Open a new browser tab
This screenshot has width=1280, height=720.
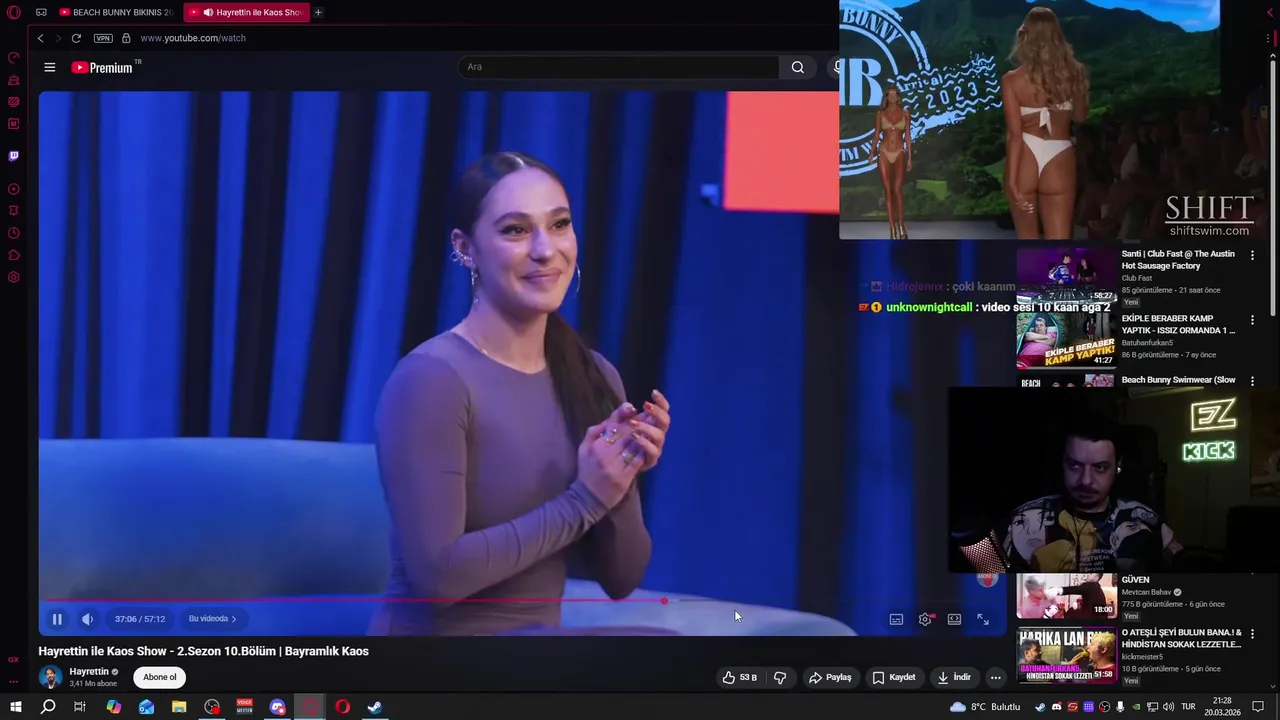pos(318,12)
